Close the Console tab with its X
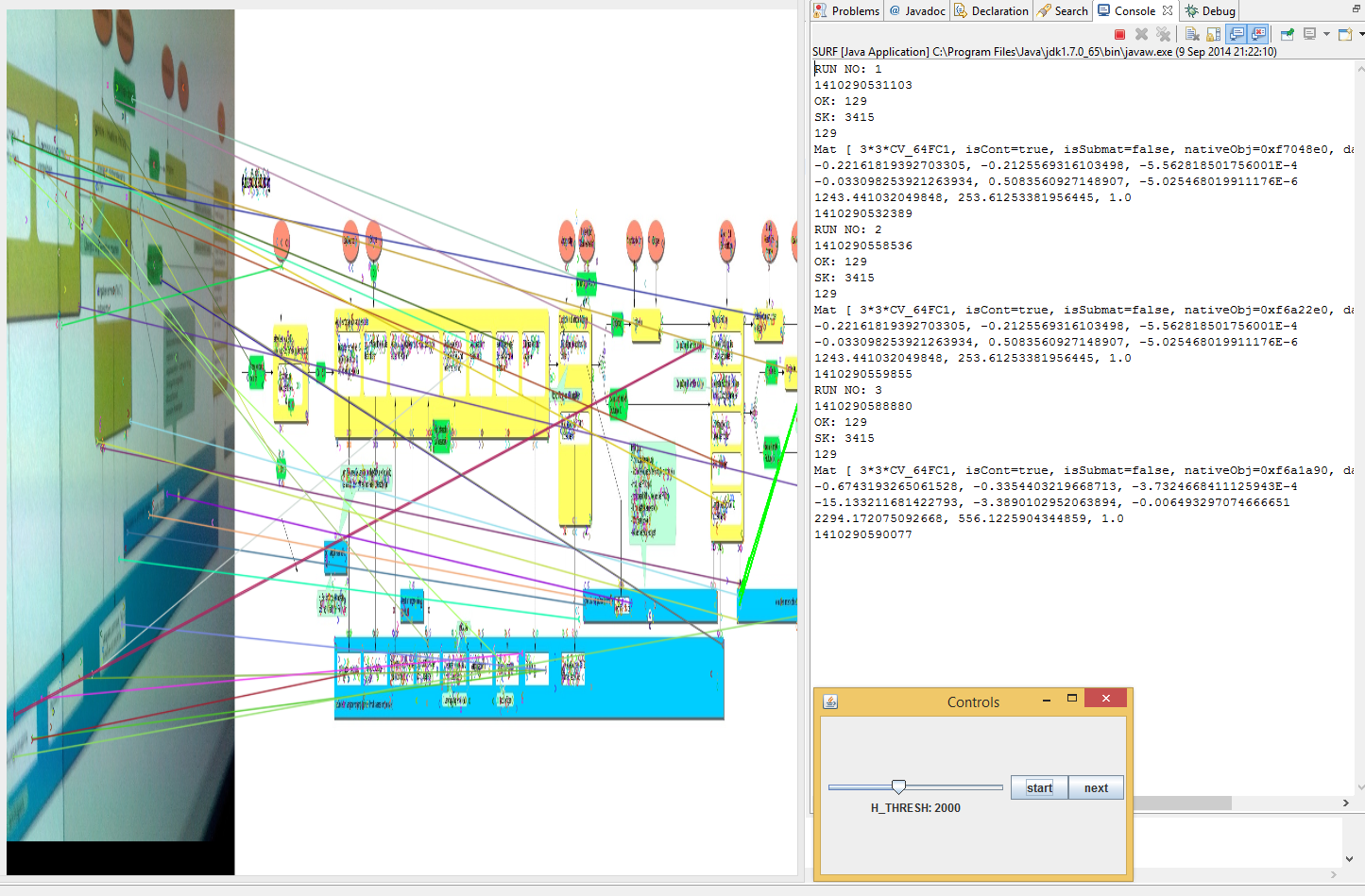The height and width of the screenshot is (896, 1365). pyautogui.click(x=1168, y=10)
